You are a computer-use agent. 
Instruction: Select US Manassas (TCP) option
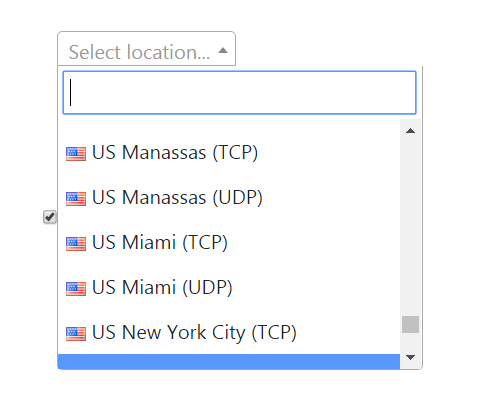click(x=229, y=153)
